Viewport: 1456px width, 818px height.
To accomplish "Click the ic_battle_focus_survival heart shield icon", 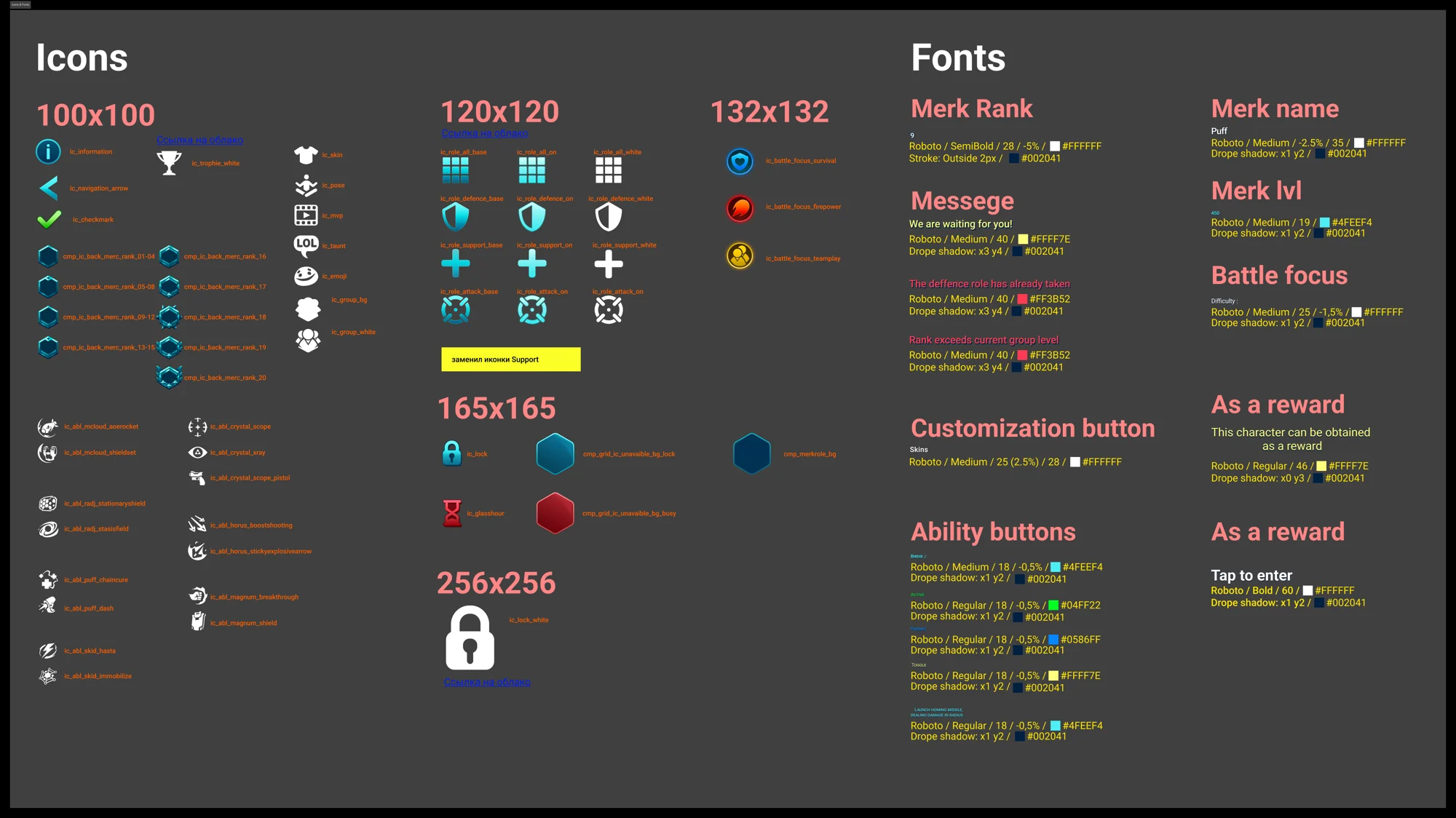I will click(x=740, y=161).
